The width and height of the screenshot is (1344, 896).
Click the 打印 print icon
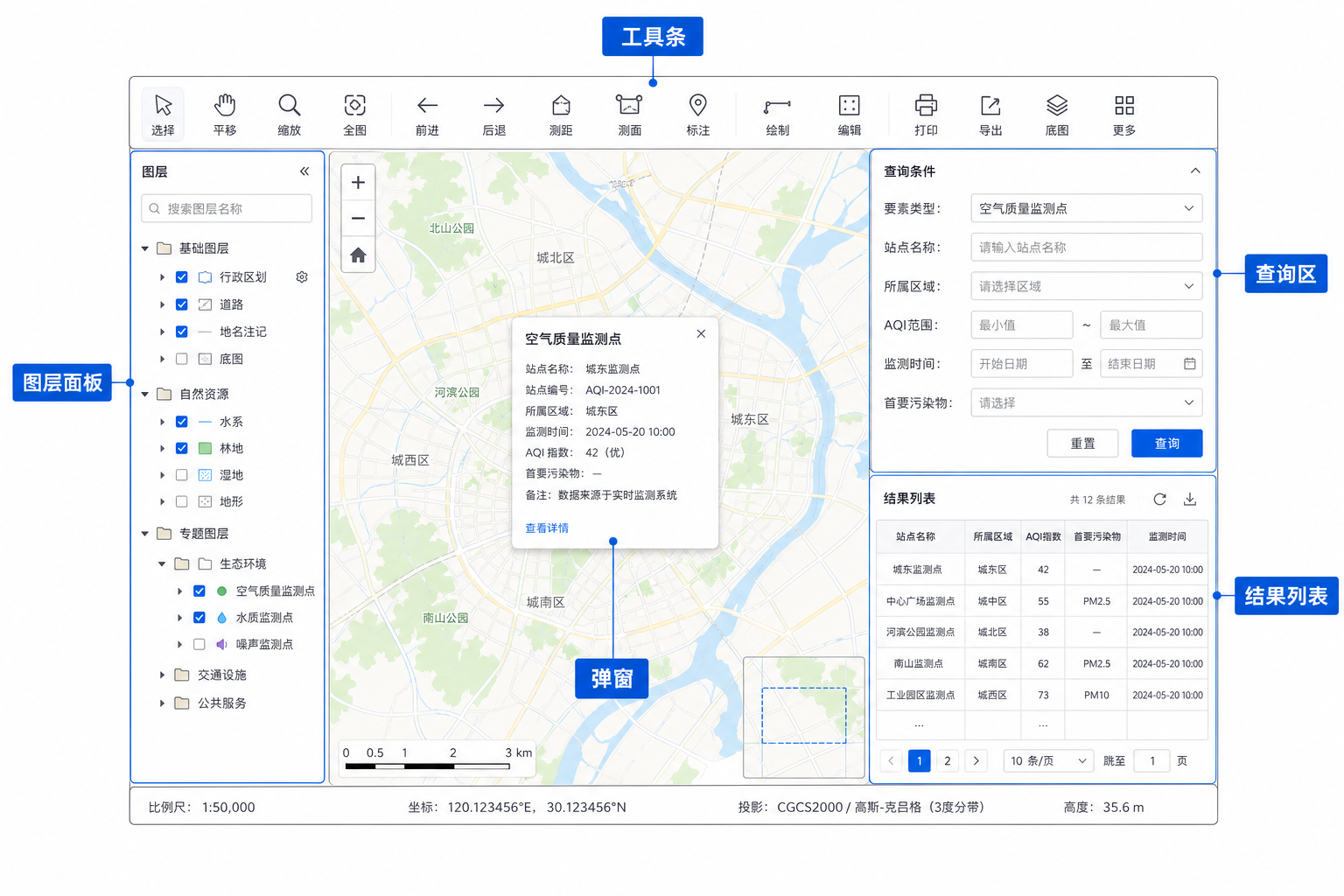point(926,114)
